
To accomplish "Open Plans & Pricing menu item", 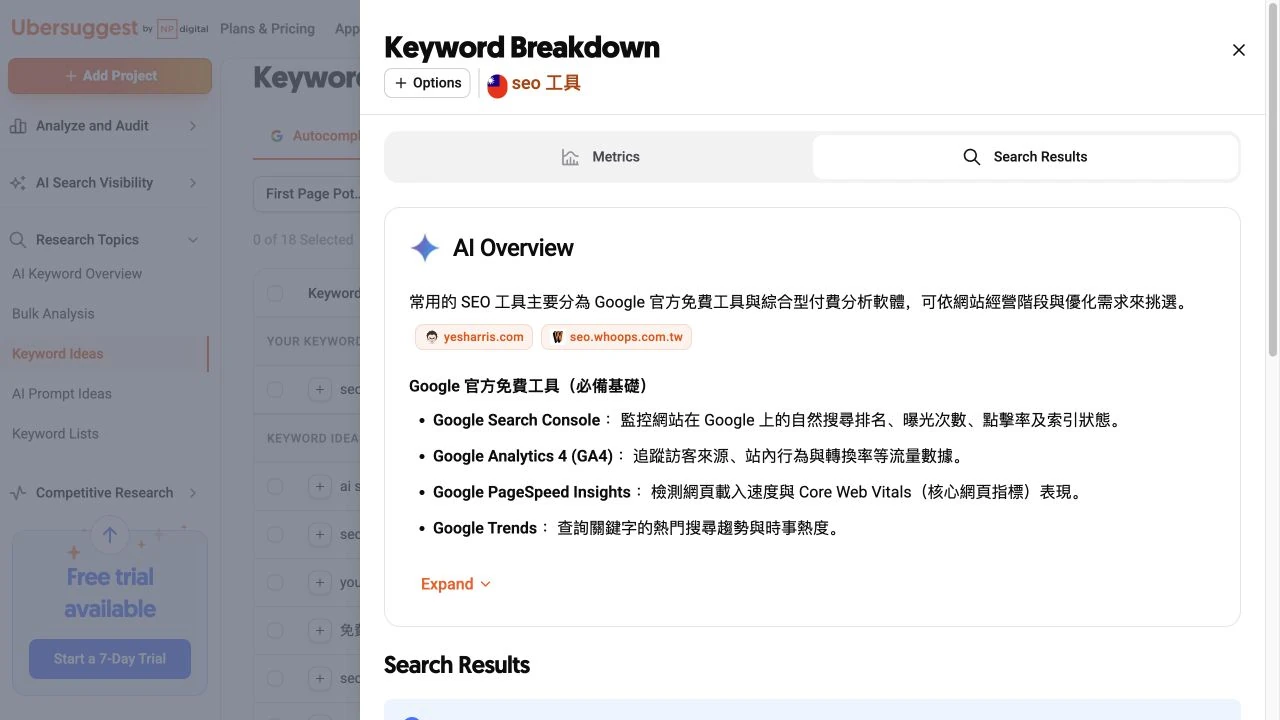I will [x=267, y=29].
